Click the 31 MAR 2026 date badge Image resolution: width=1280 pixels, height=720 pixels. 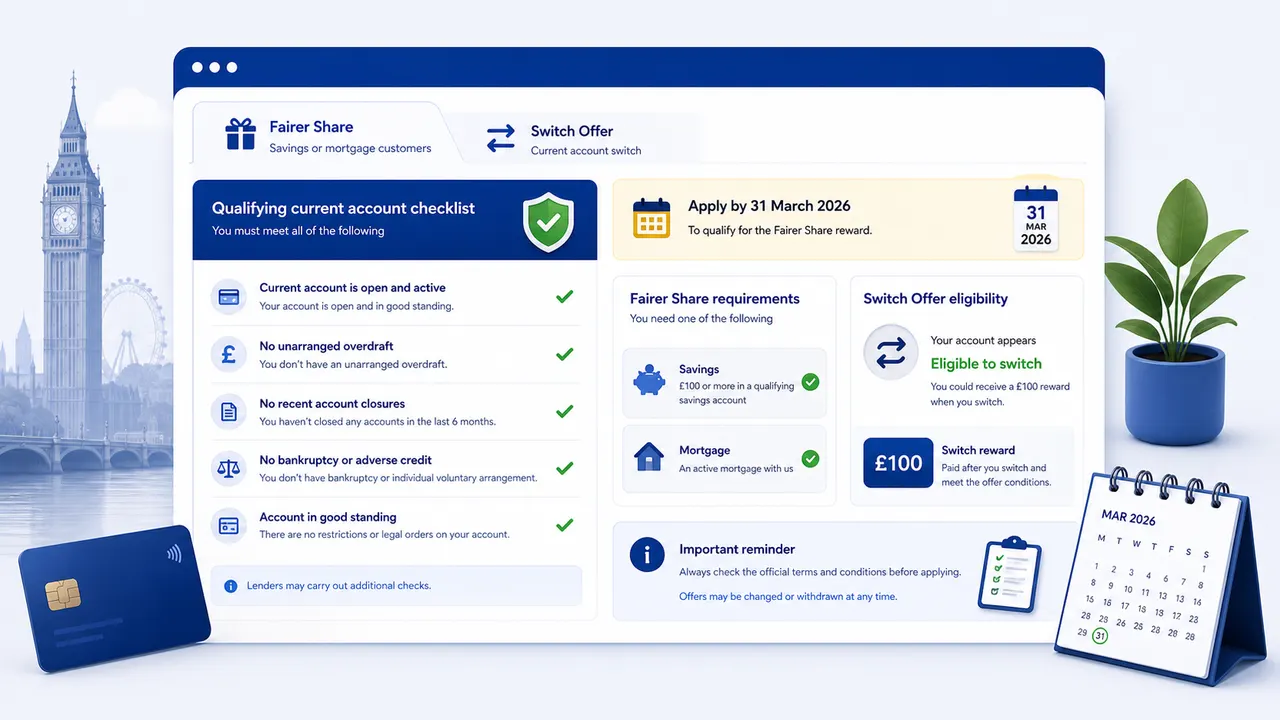tap(1036, 218)
